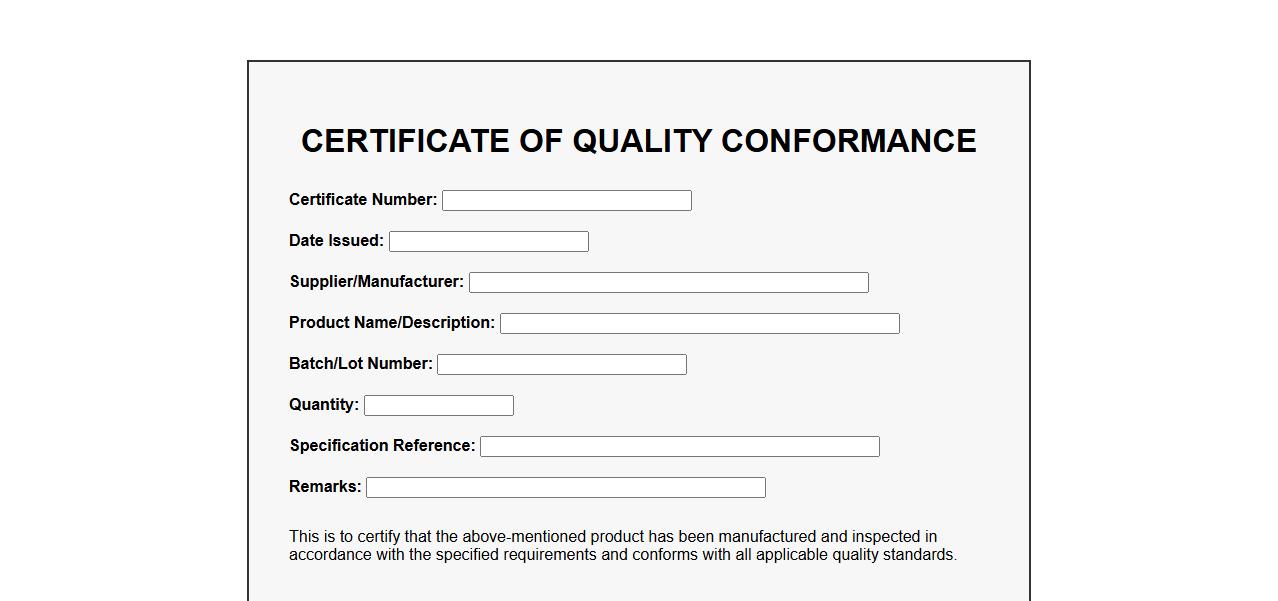Select the Supplier/Manufacturer input field
Screen dimensions: 1278x601
coord(668,283)
